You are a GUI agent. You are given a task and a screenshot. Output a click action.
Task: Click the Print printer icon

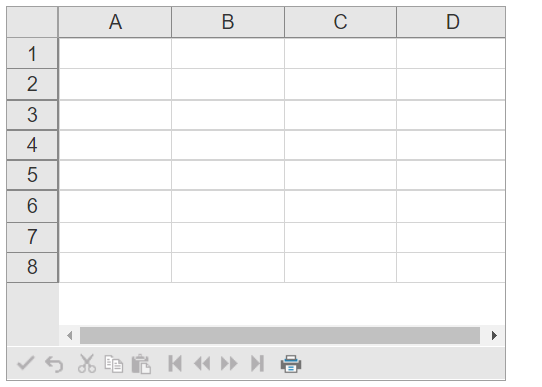tap(291, 364)
